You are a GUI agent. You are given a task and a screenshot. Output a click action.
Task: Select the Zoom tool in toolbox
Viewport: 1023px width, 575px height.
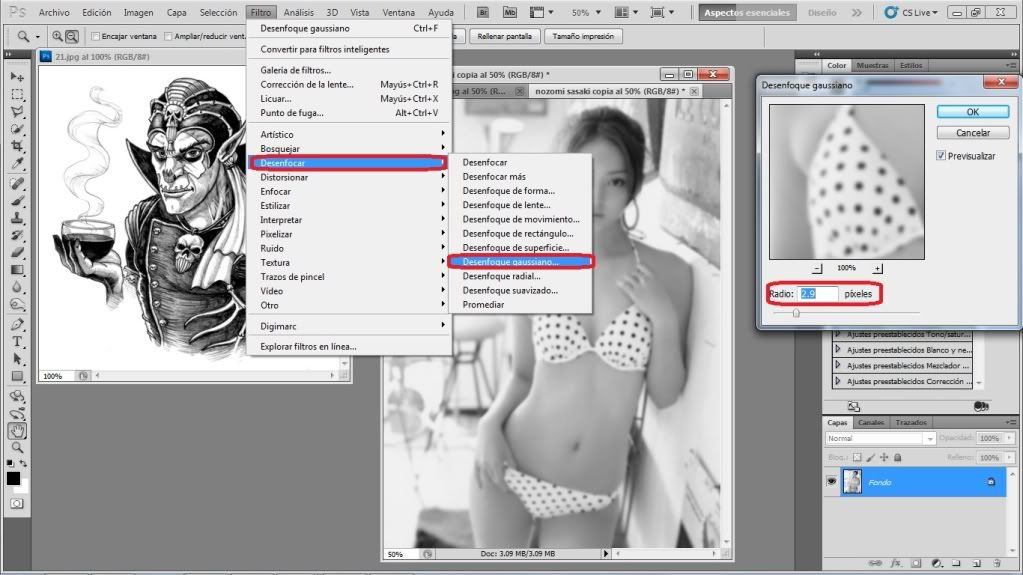(17, 448)
